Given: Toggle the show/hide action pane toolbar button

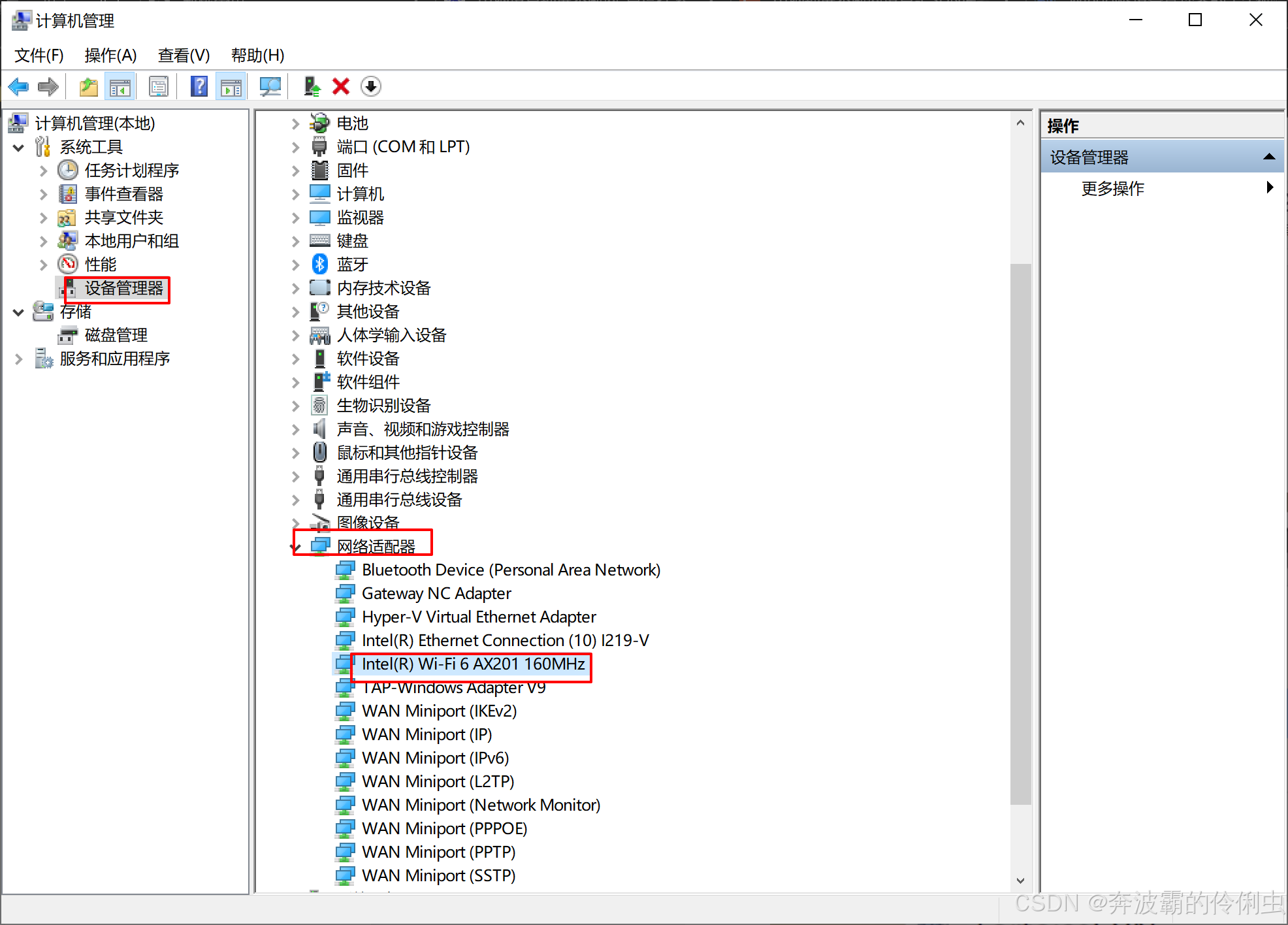Looking at the screenshot, I should 231,86.
